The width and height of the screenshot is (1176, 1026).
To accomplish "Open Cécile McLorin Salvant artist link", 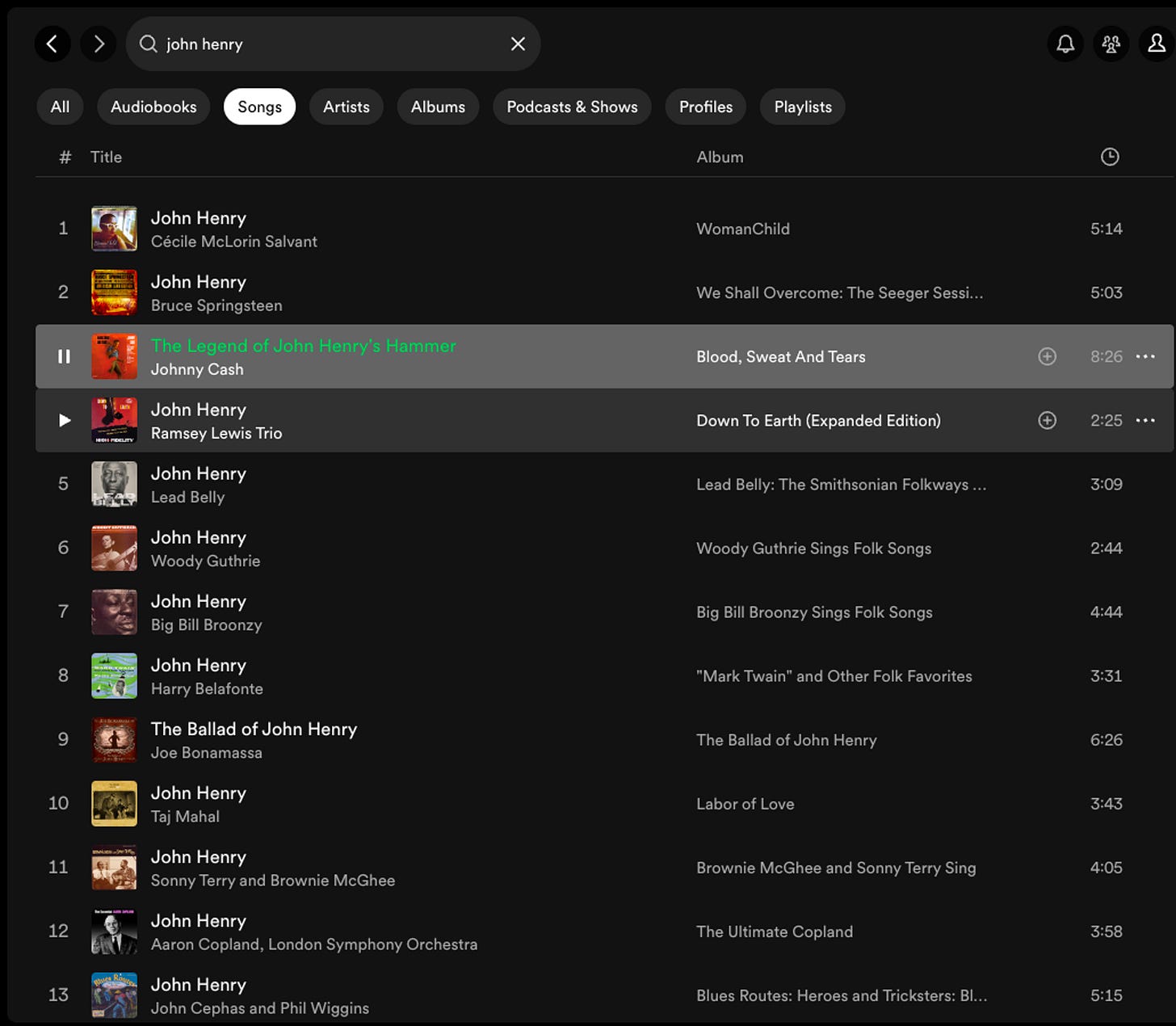I will [x=234, y=242].
